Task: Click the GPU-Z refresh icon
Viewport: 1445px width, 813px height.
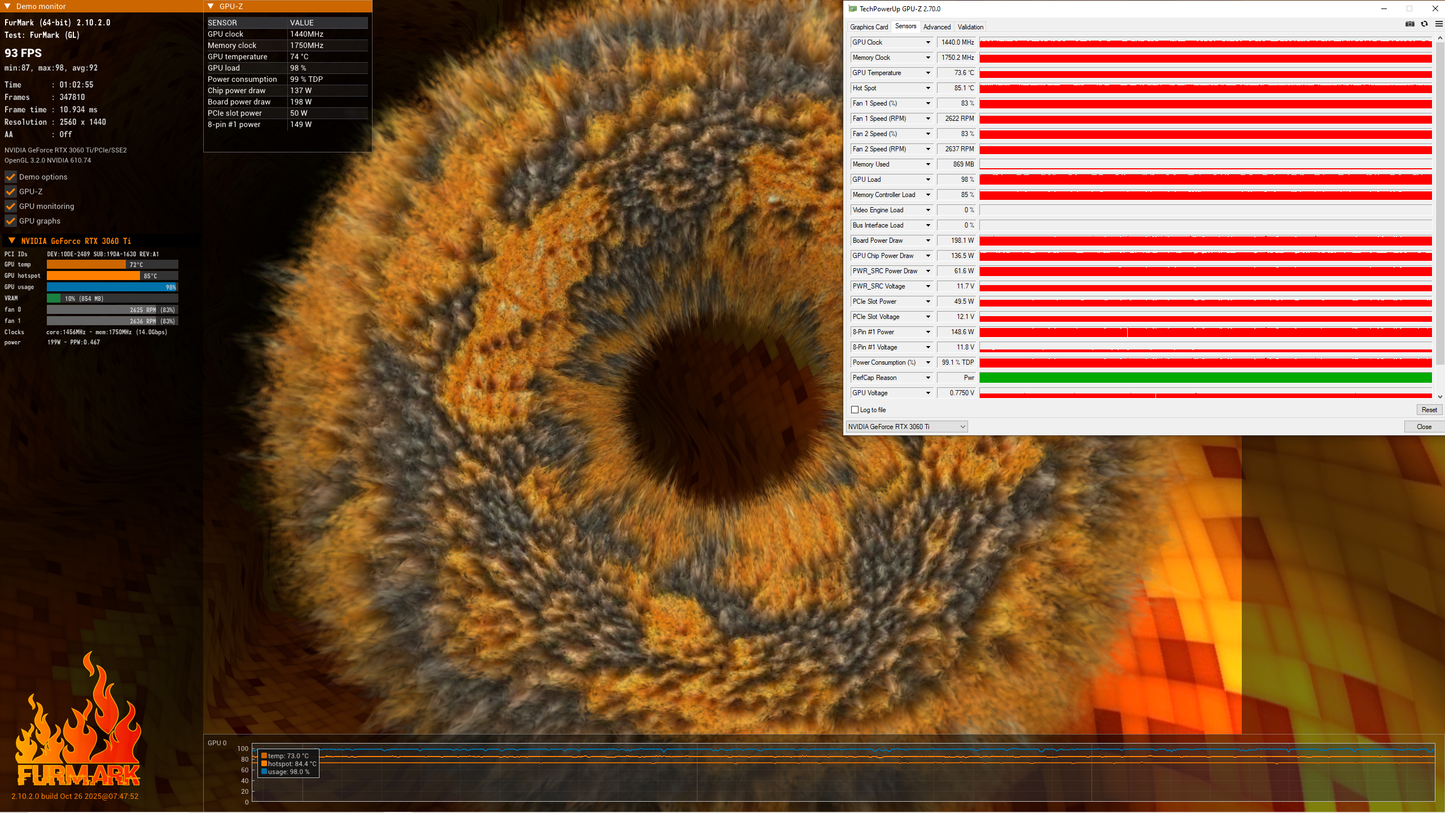Action: tap(1425, 24)
